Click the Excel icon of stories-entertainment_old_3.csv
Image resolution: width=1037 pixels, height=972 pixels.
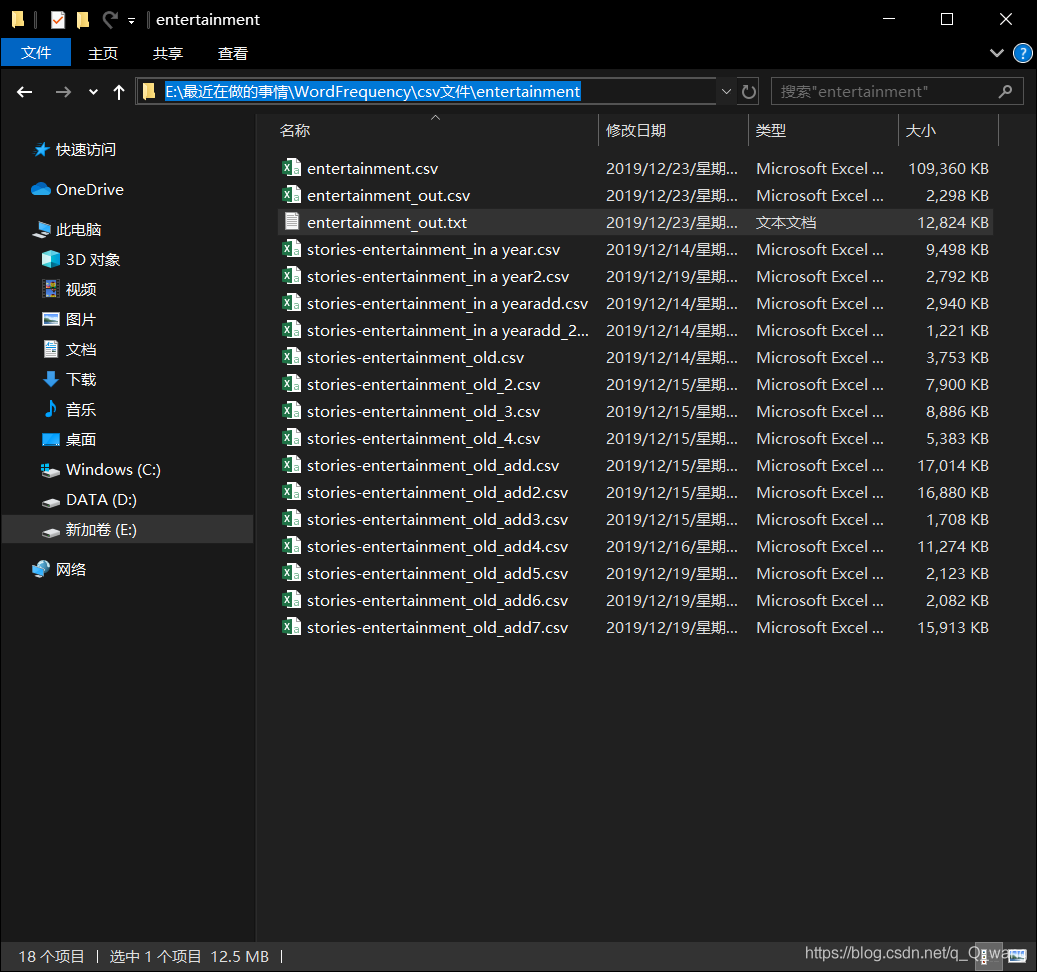click(x=292, y=411)
